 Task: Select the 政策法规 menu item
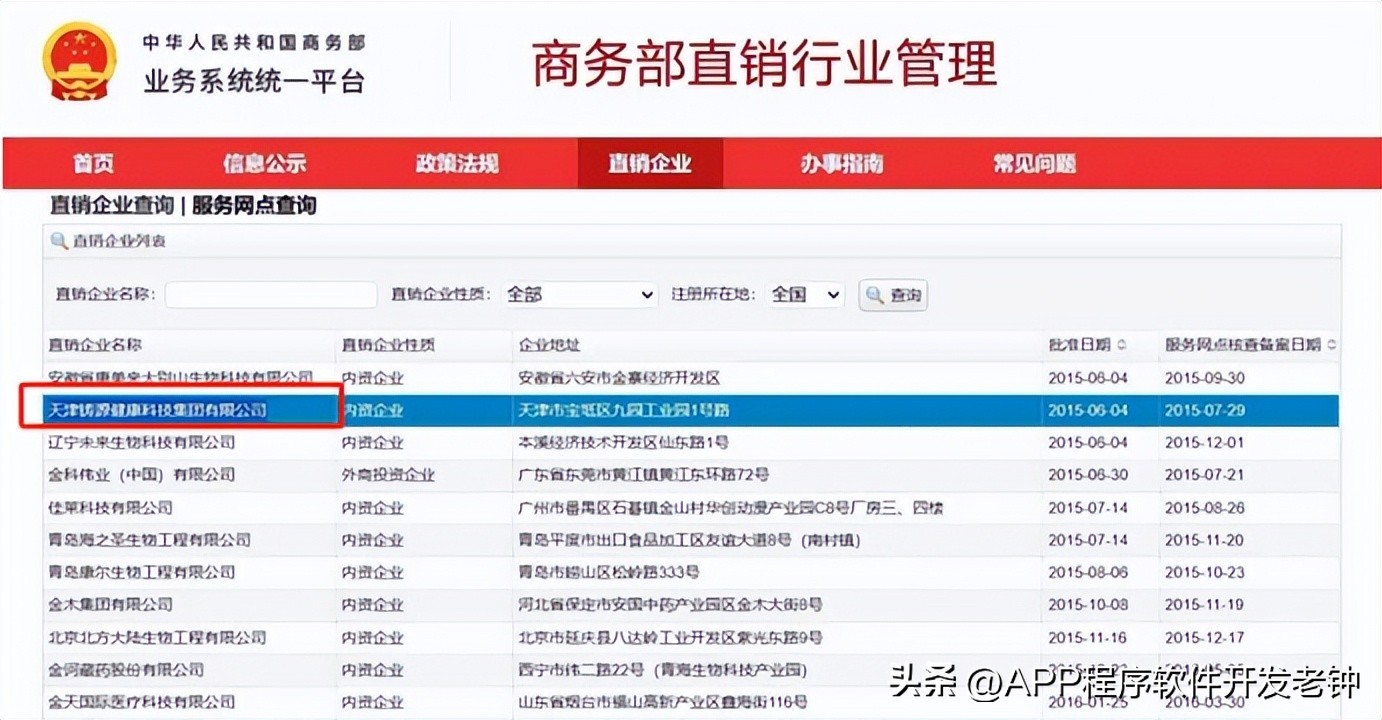click(x=457, y=164)
